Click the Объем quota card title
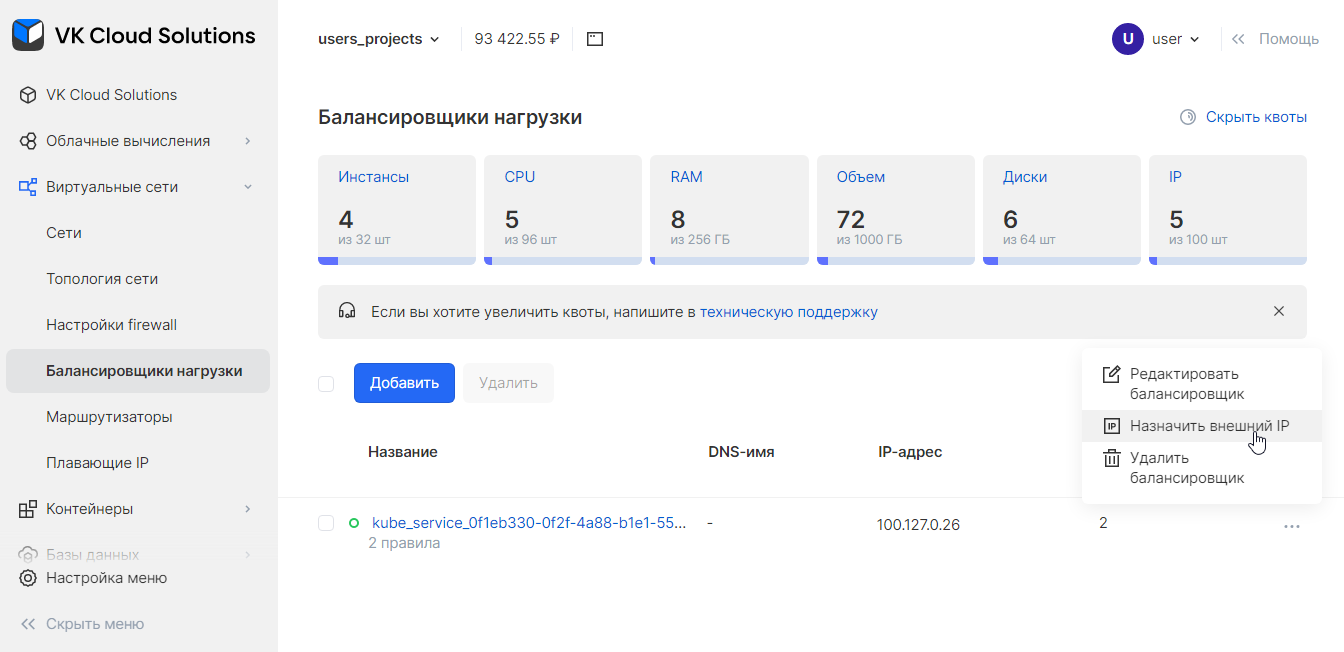 861,177
